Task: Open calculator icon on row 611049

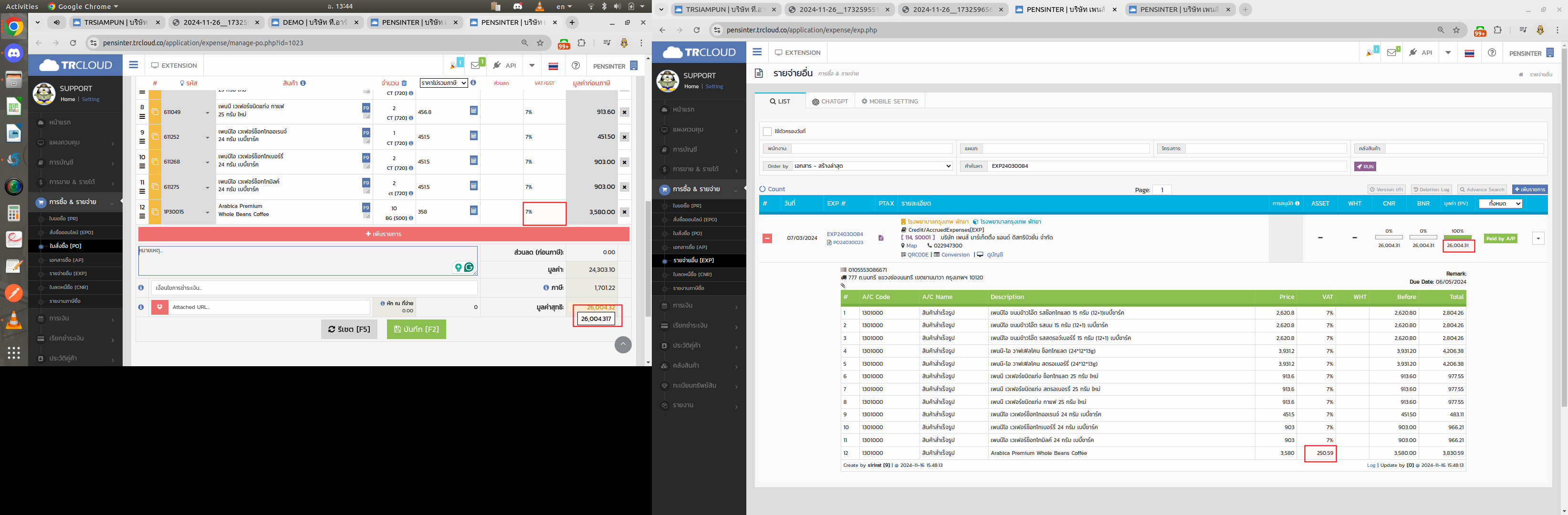Action: pos(473,111)
